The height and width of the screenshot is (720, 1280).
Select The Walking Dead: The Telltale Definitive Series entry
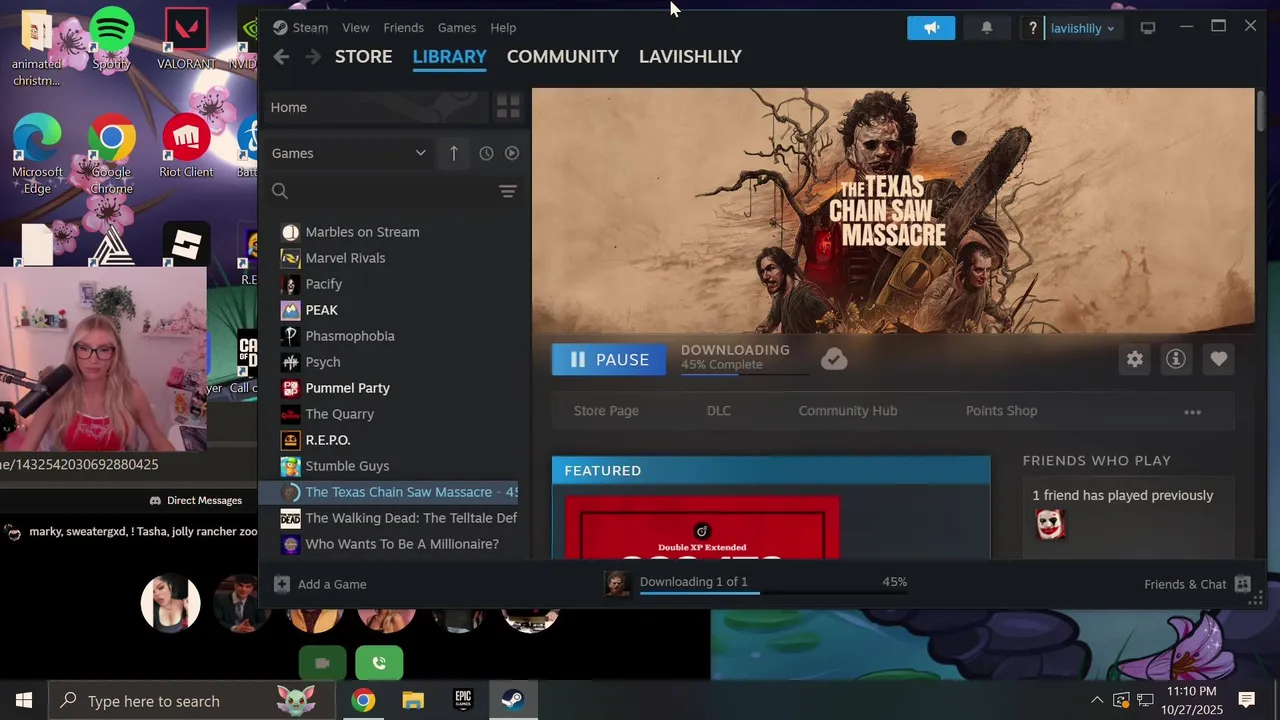(x=389, y=518)
